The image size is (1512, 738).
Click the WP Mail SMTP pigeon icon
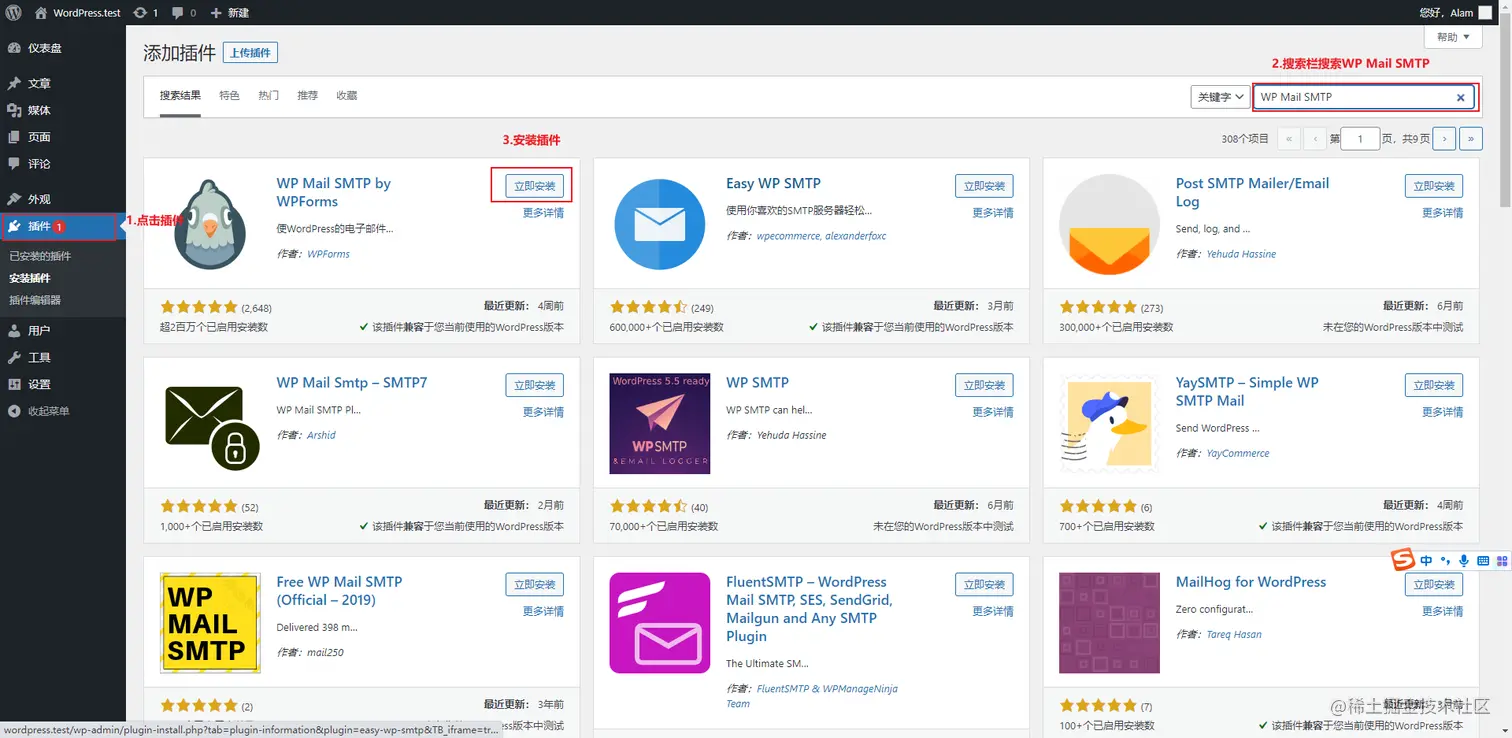210,225
